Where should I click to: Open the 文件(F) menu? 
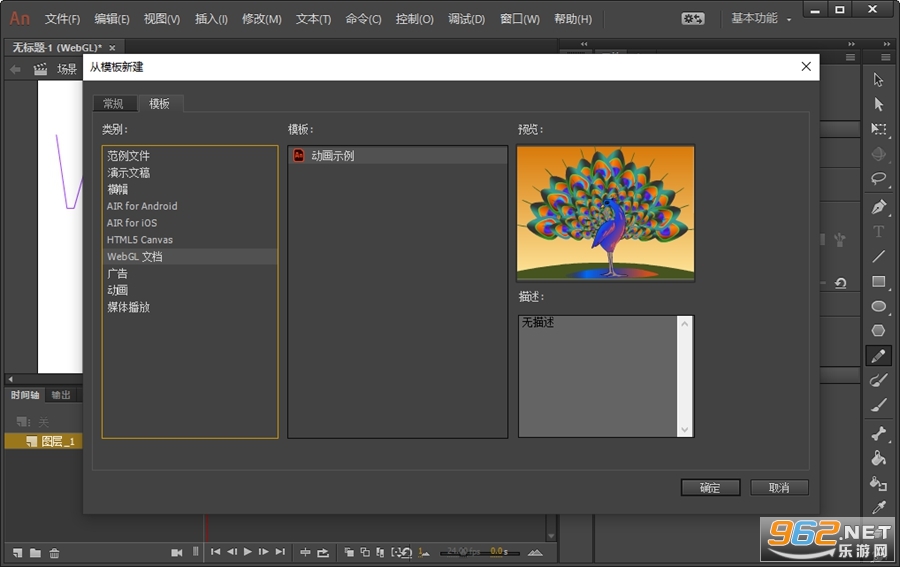[x=63, y=19]
